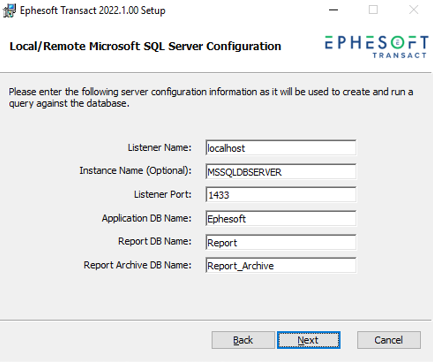The height and width of the screenshot is (362, 433).
Task: Close the setup window
Action: (x=413, y=10)
